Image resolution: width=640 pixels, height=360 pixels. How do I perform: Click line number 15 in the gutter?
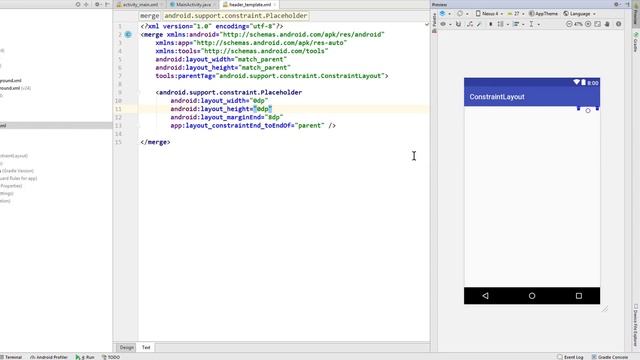coord(118,142)
